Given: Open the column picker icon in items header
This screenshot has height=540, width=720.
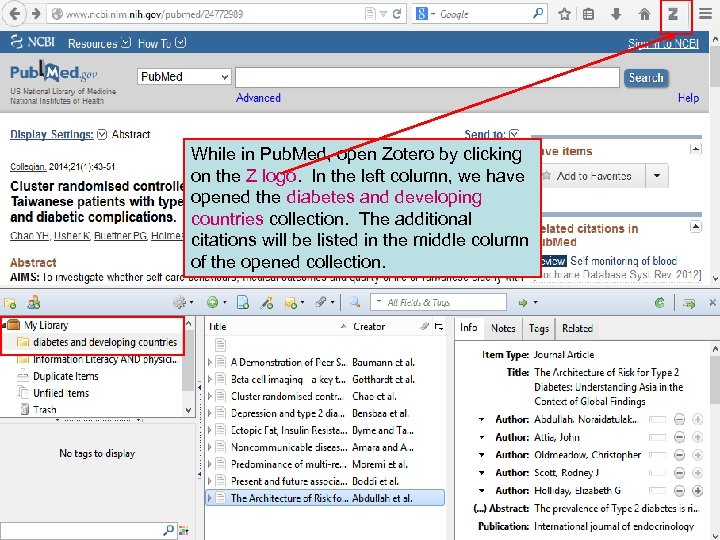Looking at the screenshot, I should coord(439,326).
